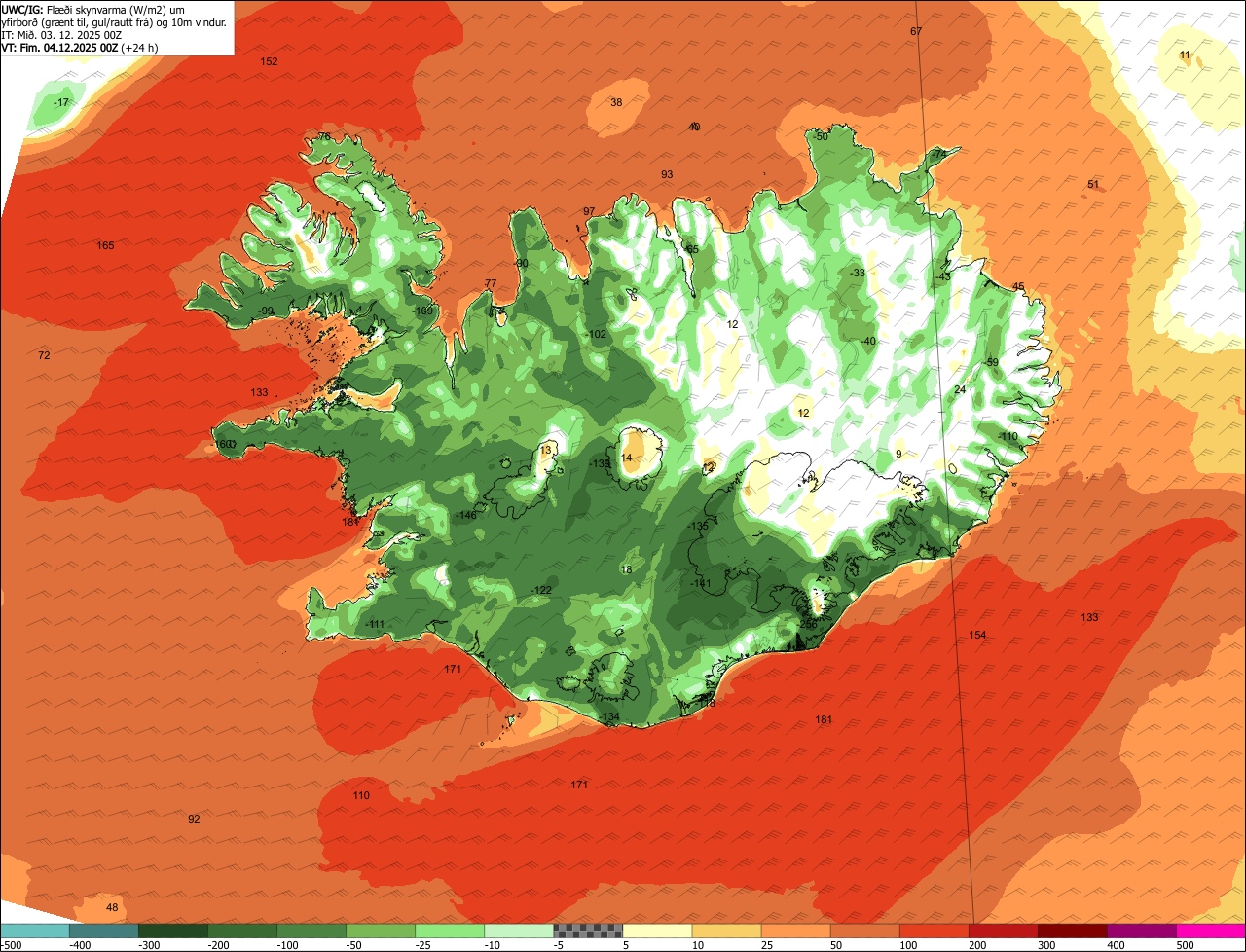
Task: Click the map value -146
Action: 467,515
